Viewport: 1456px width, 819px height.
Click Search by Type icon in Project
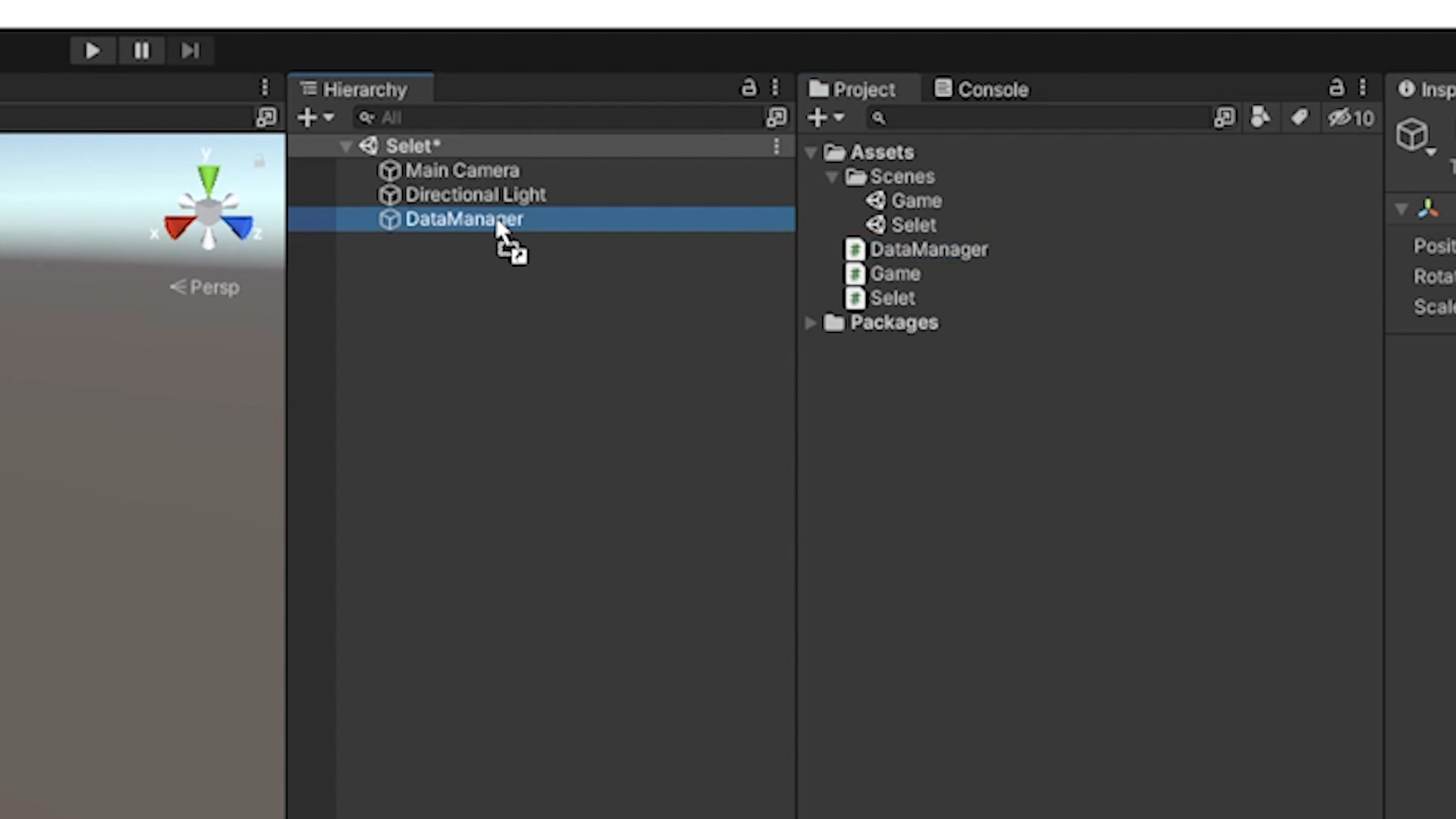(1260, 118)
